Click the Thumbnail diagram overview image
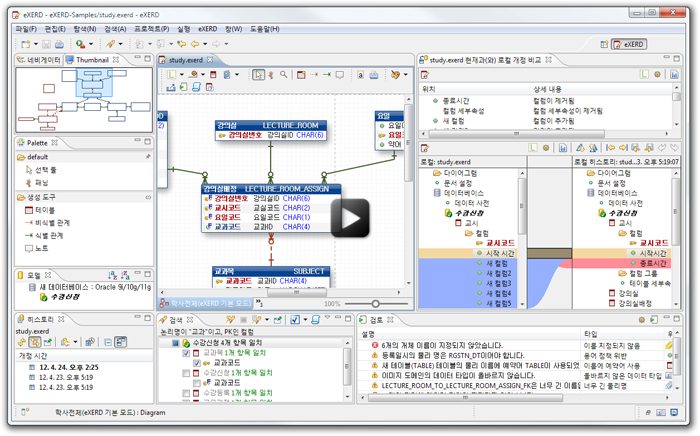 coord(84,100)
